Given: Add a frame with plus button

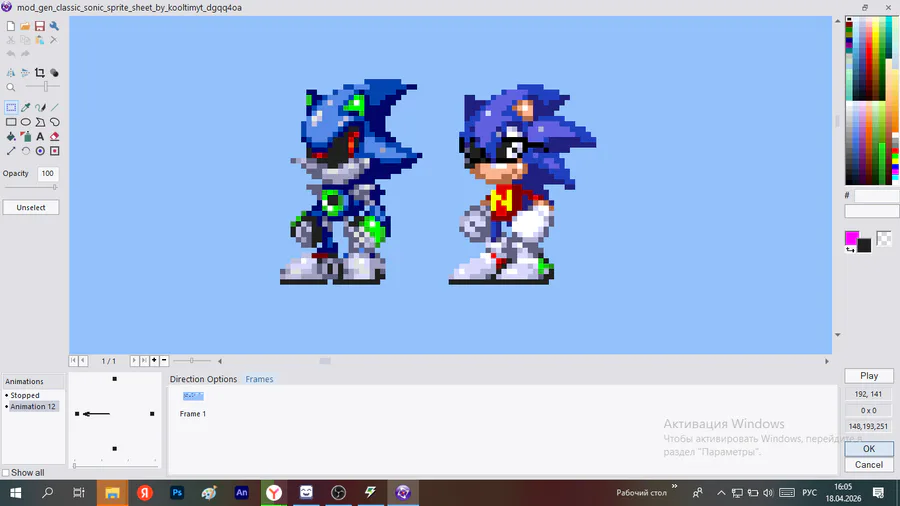Looking at the screenshot, I should click(x=154, y=360).
